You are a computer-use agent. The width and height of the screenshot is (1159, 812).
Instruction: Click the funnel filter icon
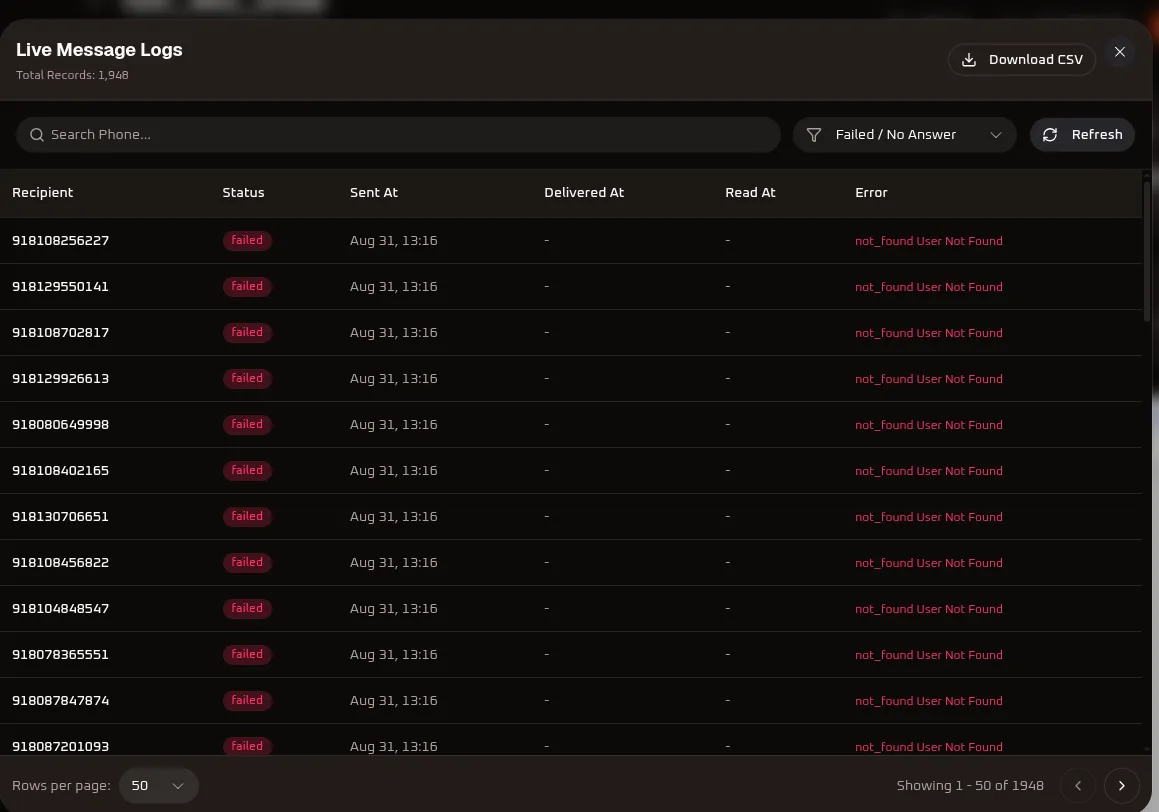tap(814, 134)
